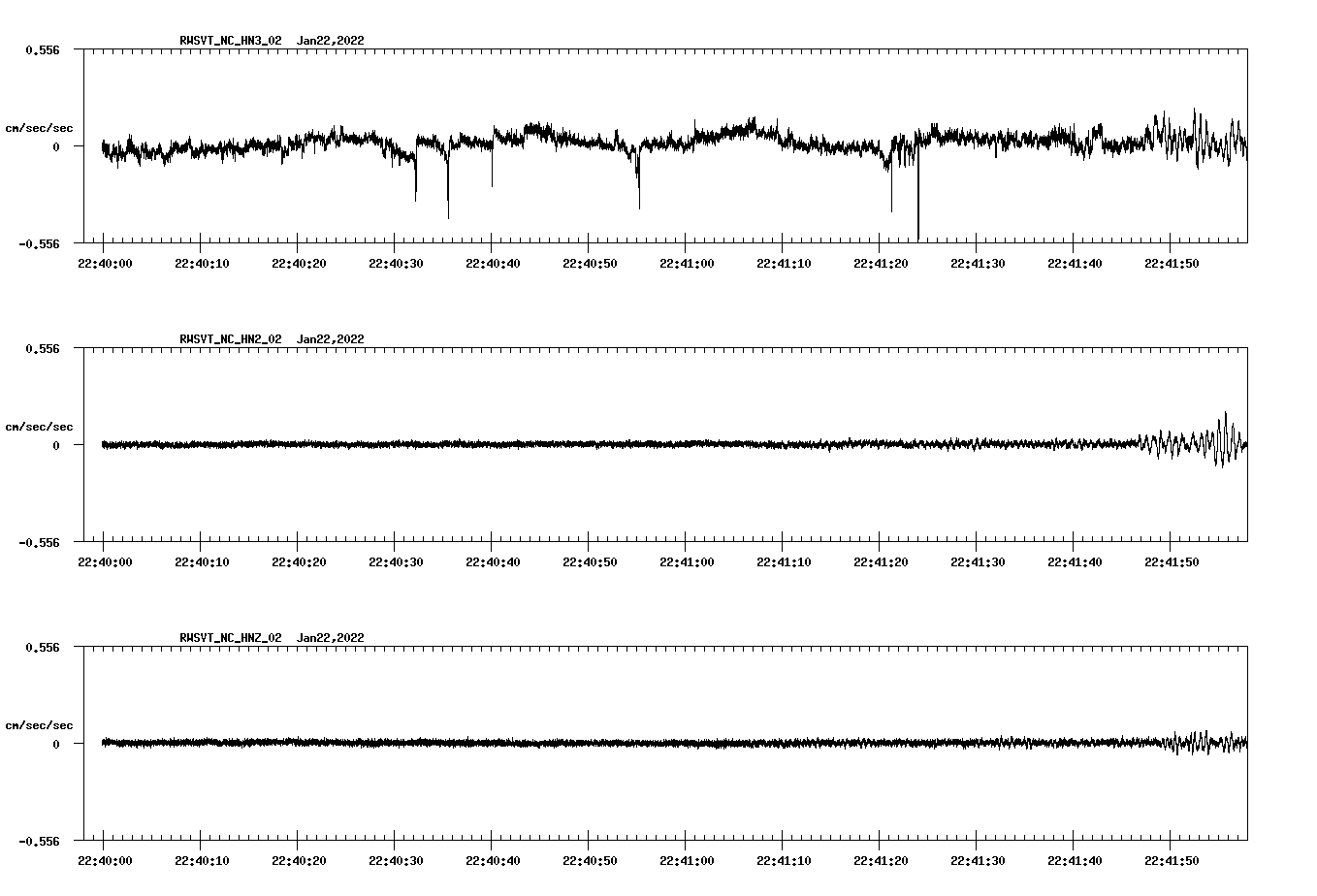
Task: Click the cm/sec/sec unit label on HNZ plot
Action: (x=39, y=725)
